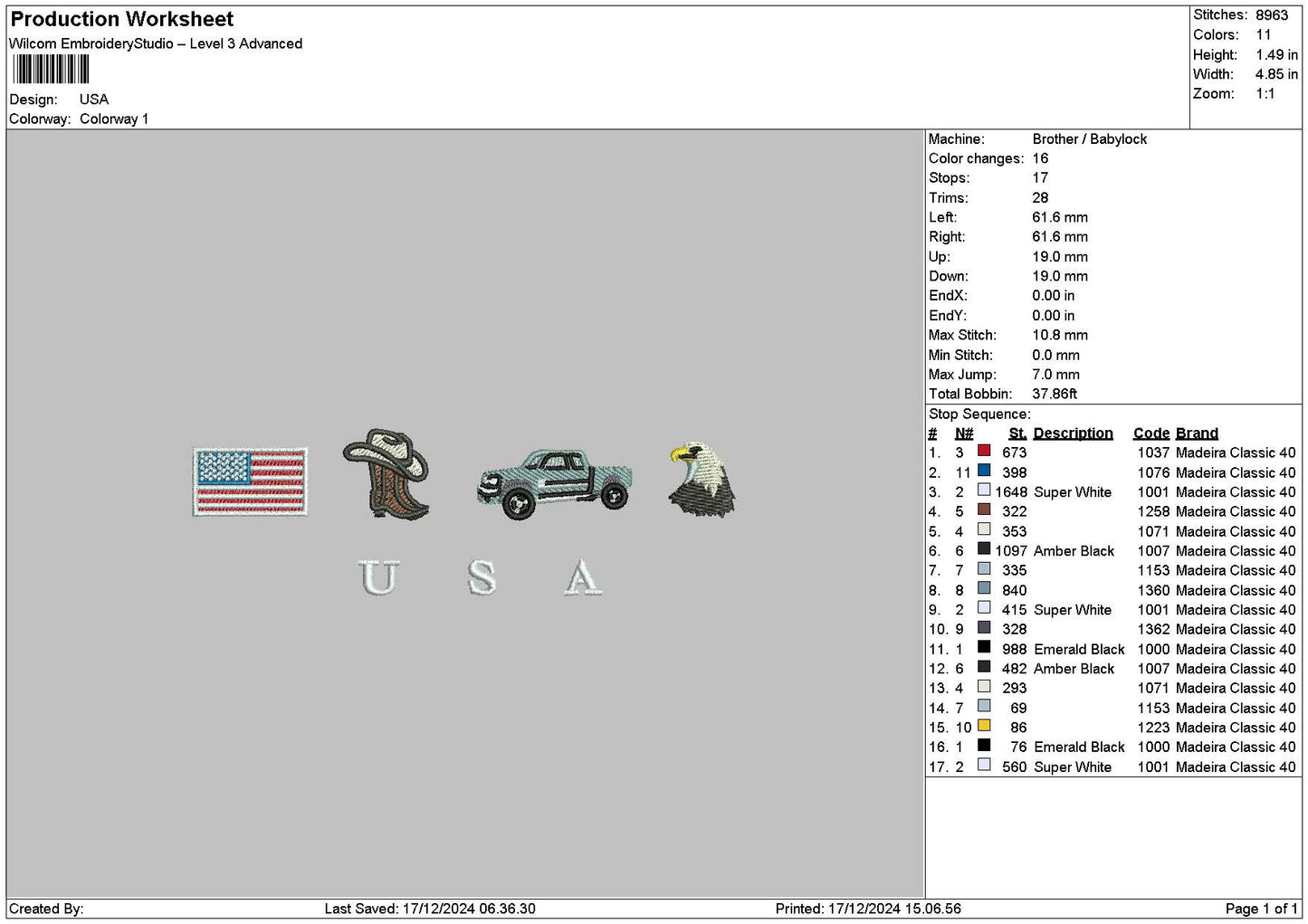Click the 'Brand' column header
Viewport: 1308px width, 924px height.
tap(1197, 433)
